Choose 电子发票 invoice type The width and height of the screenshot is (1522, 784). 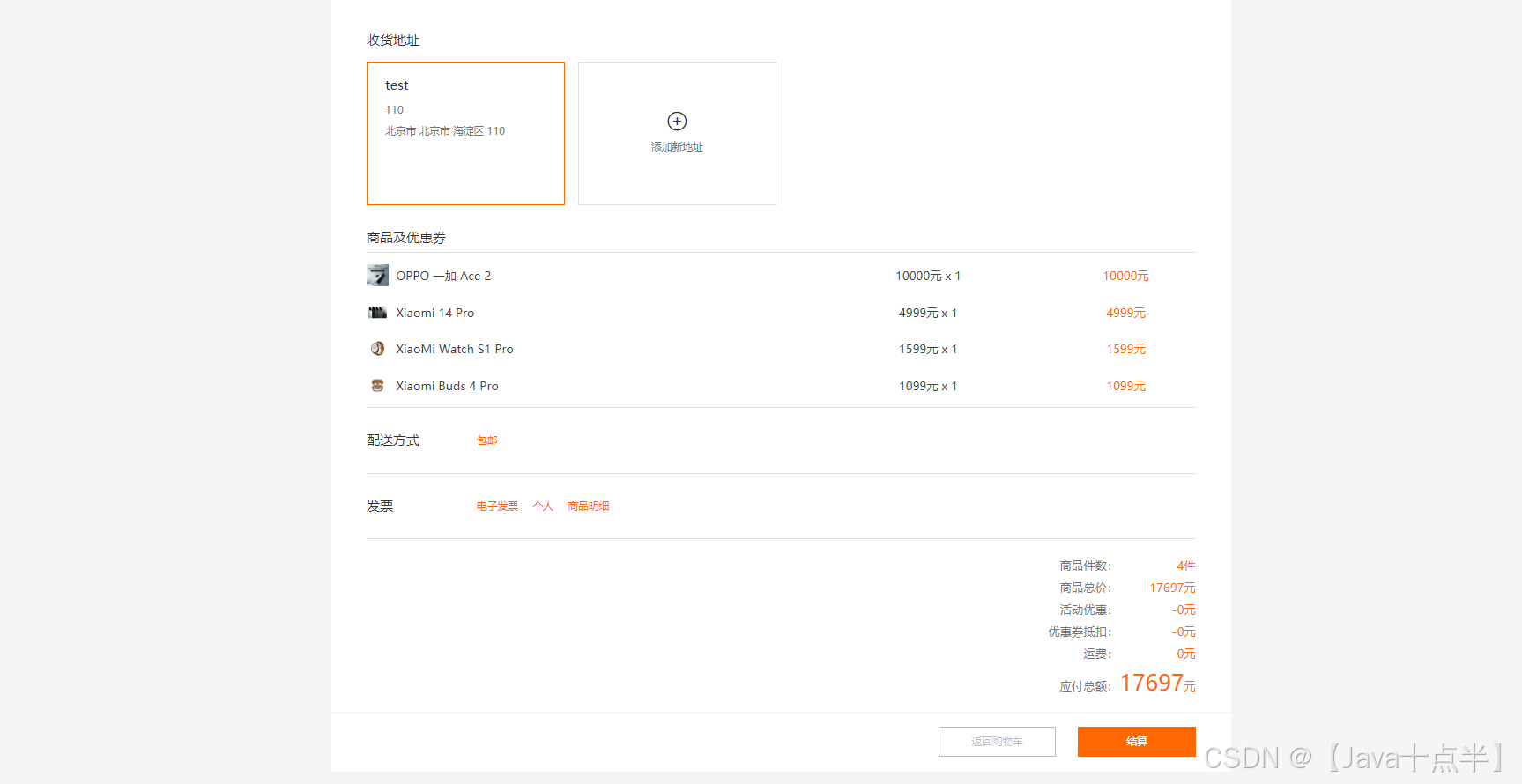[x=497, y=507]
